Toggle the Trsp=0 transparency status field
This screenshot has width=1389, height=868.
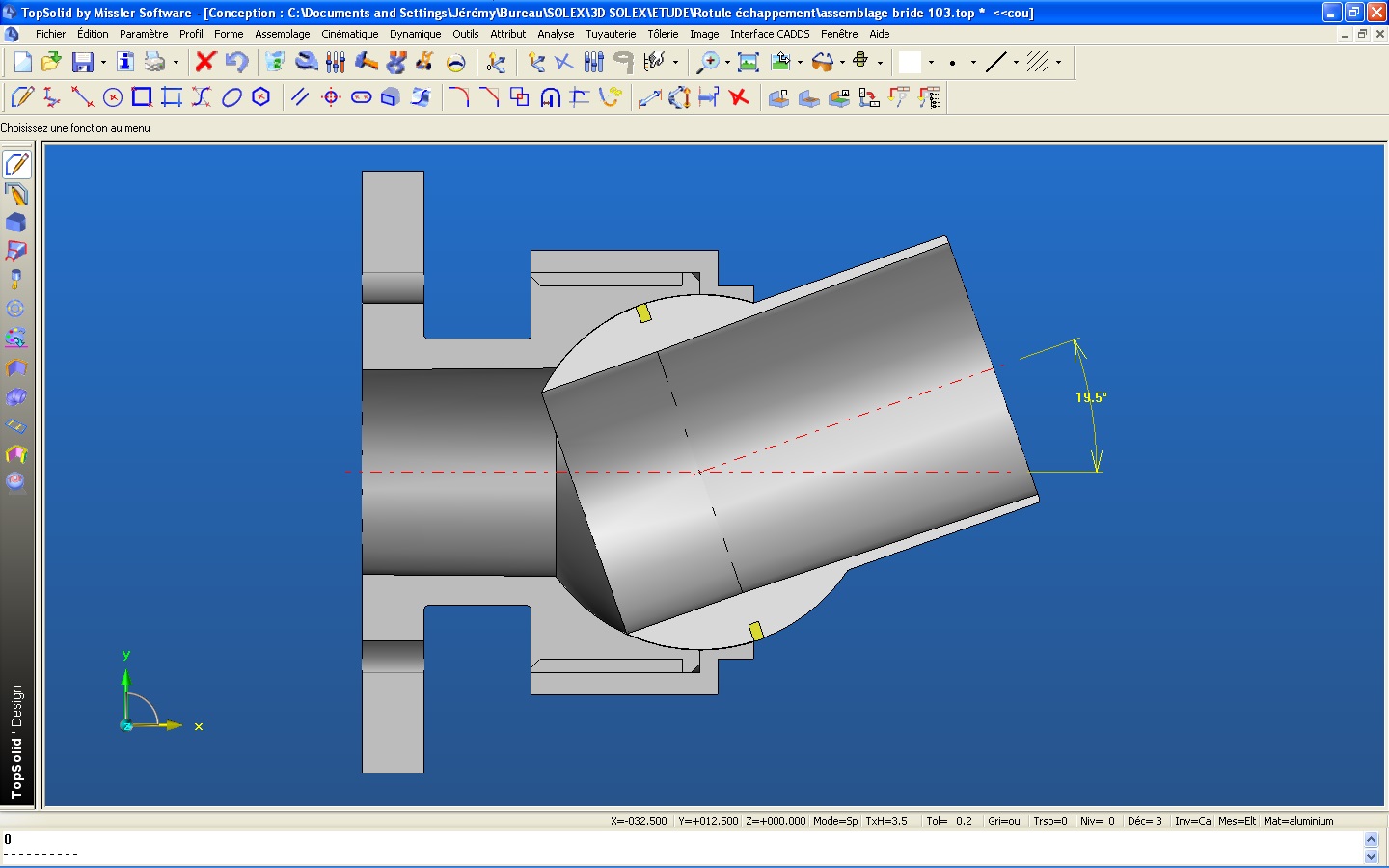click(x=1049, y=821)
